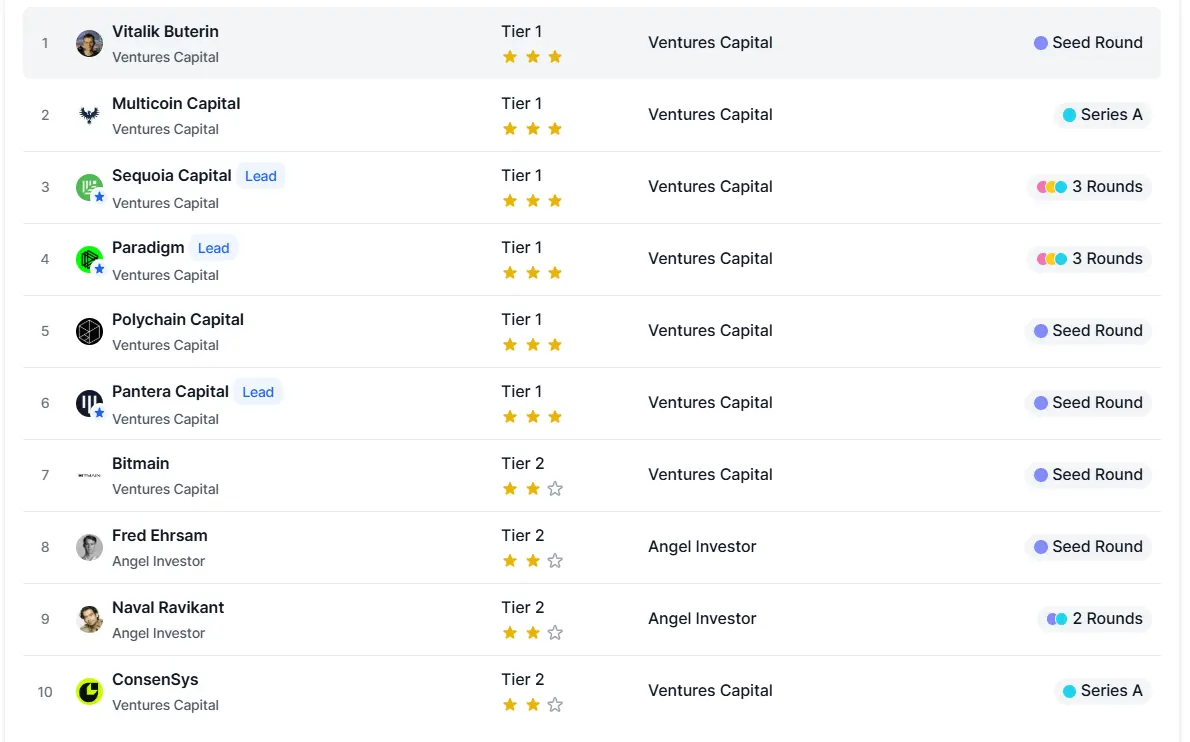The image size is (1190, 742).
Task: Click the Tier 2 star rating for ConsenSys
Action: pos(532,704)
